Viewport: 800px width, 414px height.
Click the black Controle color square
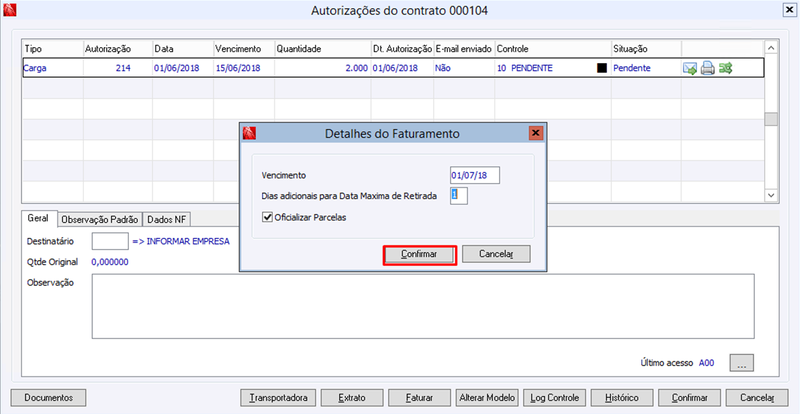tap(602, 68)
